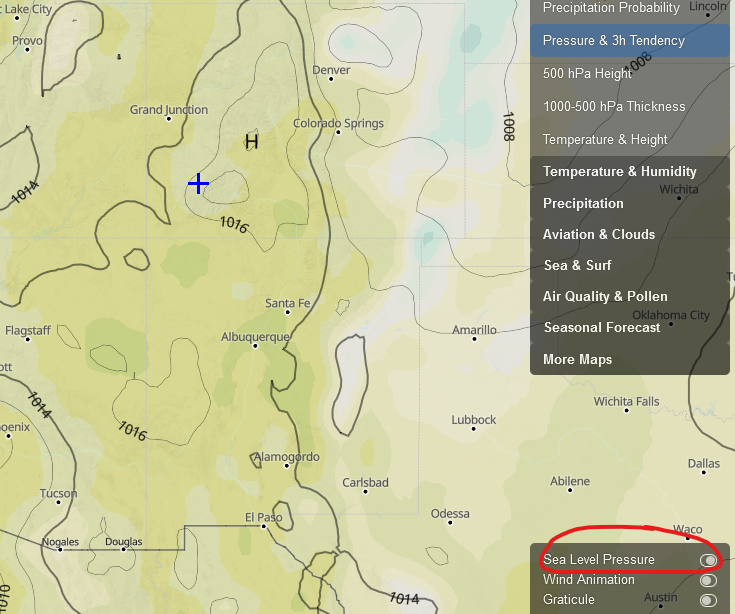
Task: Open Air Quality & Pollen maps
Action: coord(604,296)
